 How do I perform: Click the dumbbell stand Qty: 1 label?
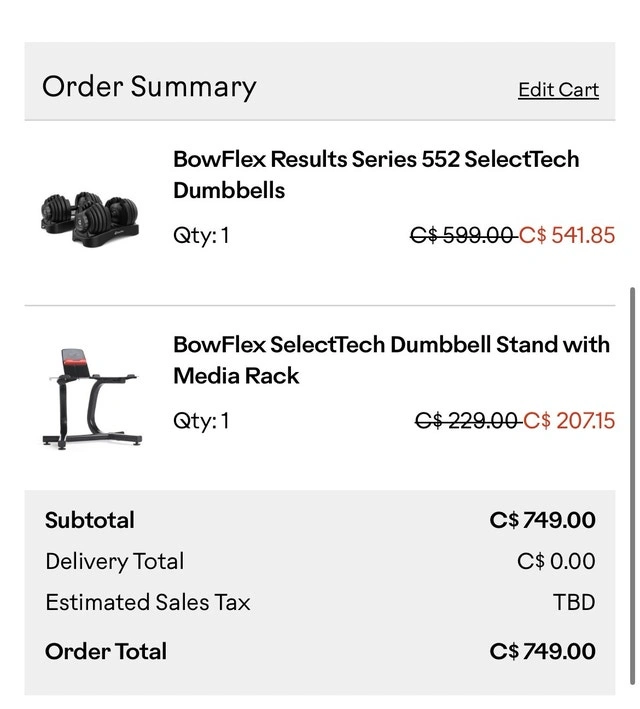[x=201, y=421]
